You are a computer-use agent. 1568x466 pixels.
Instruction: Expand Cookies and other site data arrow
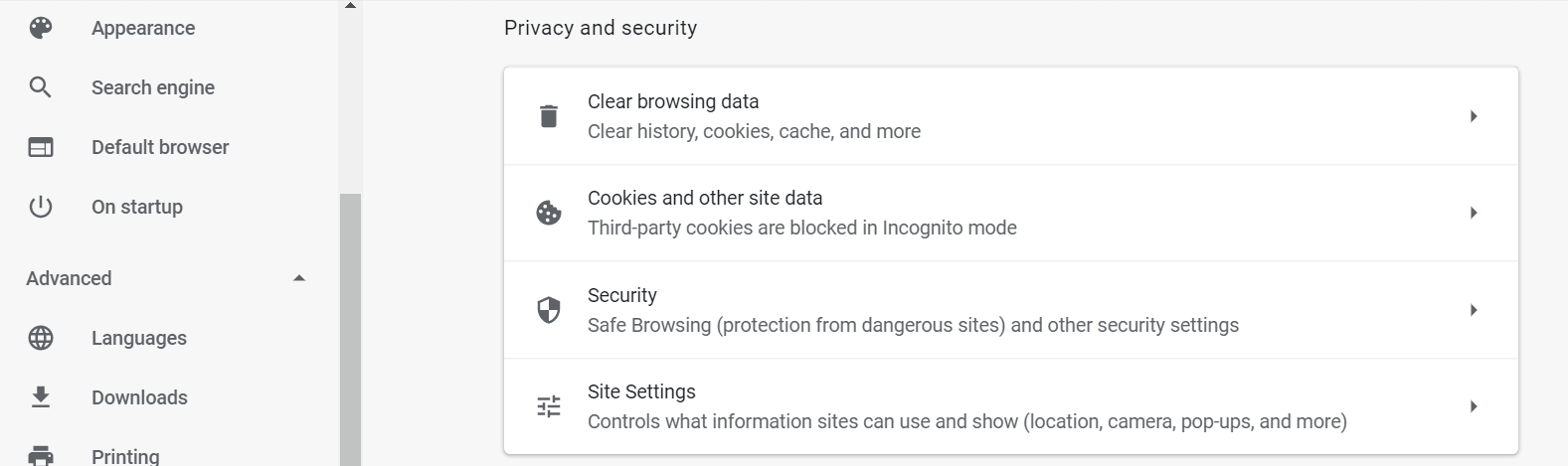pos(1474,213)
